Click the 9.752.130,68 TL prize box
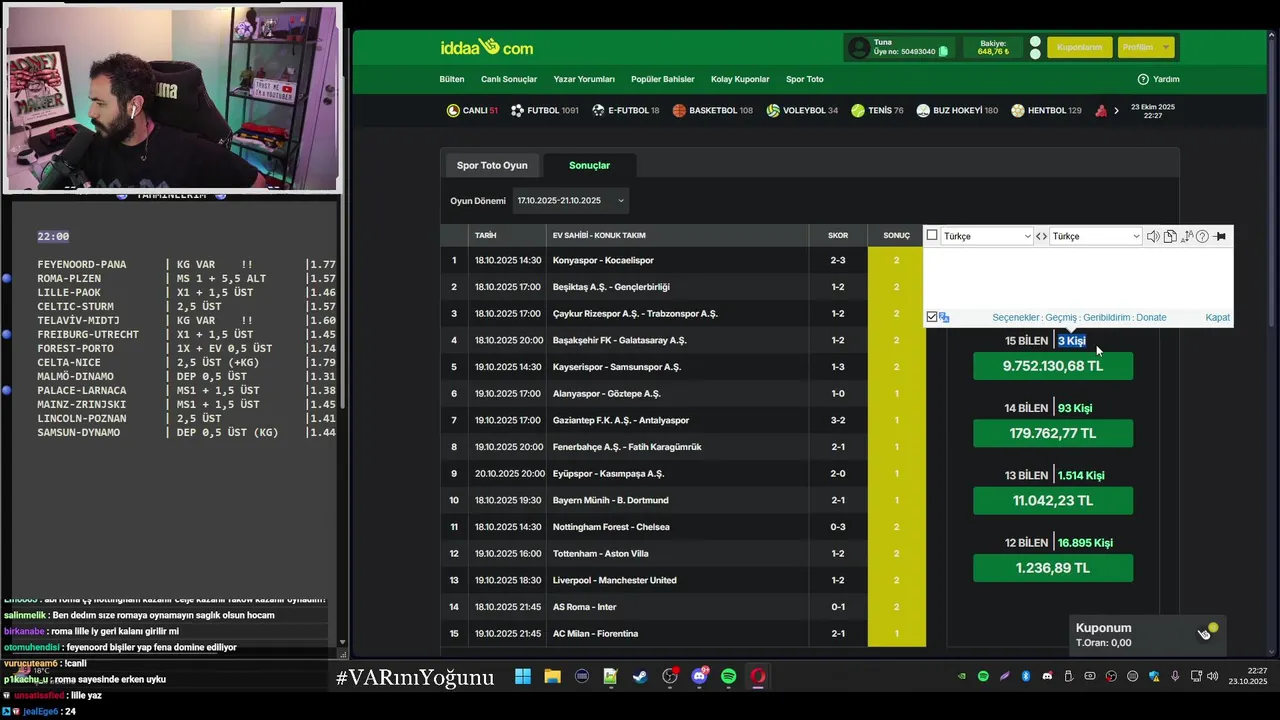 point(1053,366)
